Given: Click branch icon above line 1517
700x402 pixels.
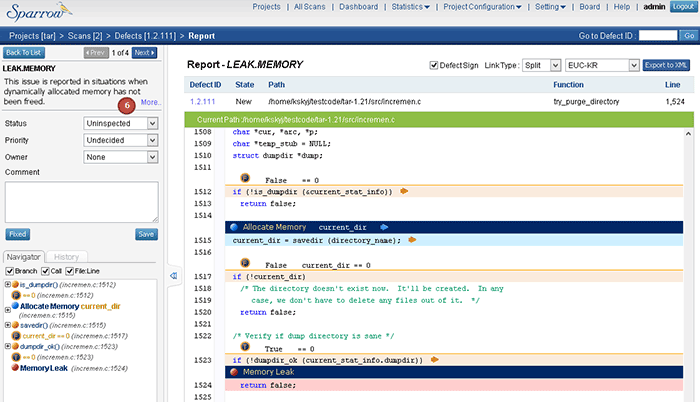Looking at the screenshot, I should [x=245, y=263].
